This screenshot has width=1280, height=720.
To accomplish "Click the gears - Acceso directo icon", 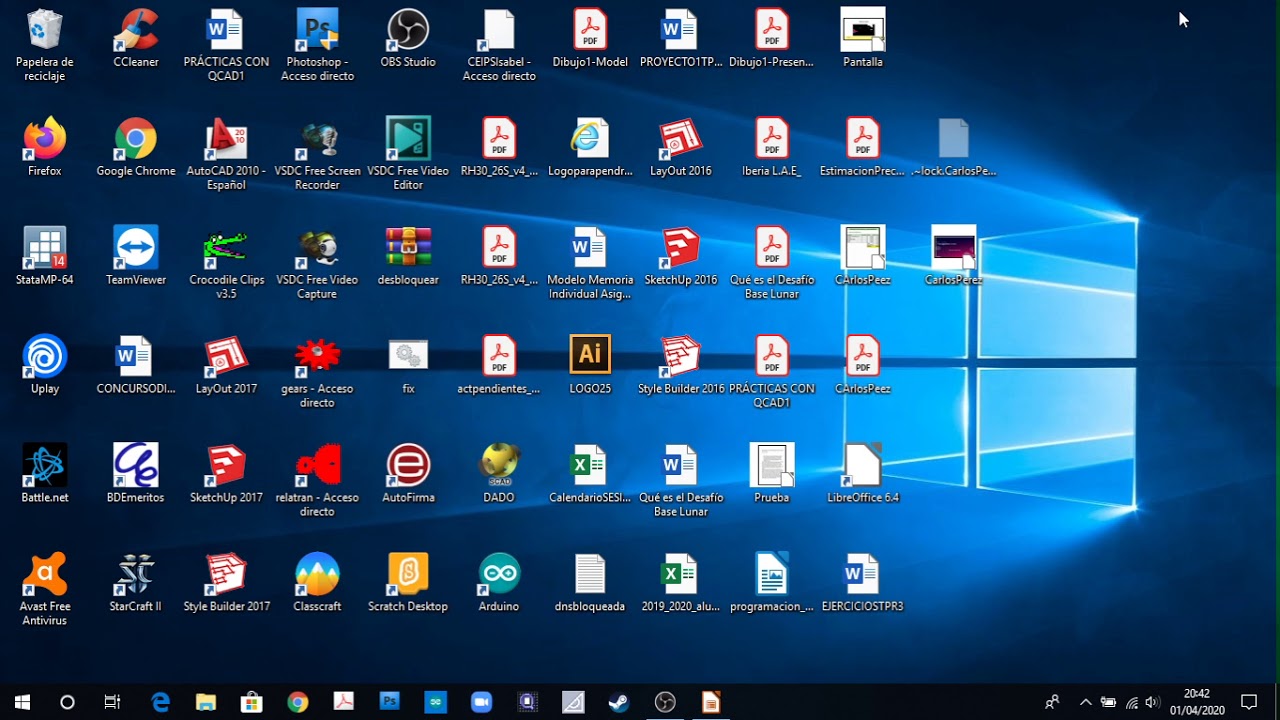I will coord(317,357).
